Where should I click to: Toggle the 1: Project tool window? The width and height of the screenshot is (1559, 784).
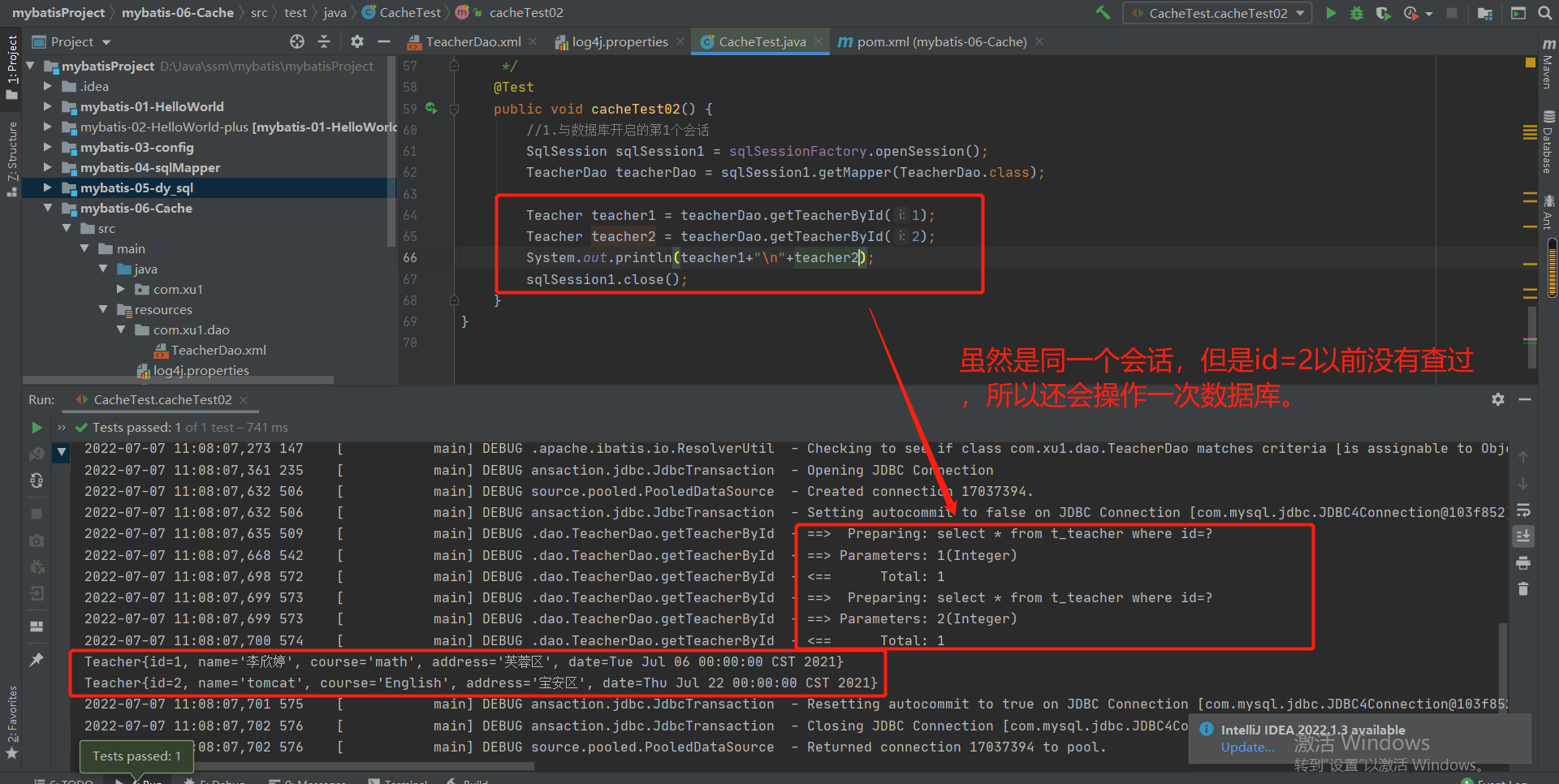[x=11, y=67]
